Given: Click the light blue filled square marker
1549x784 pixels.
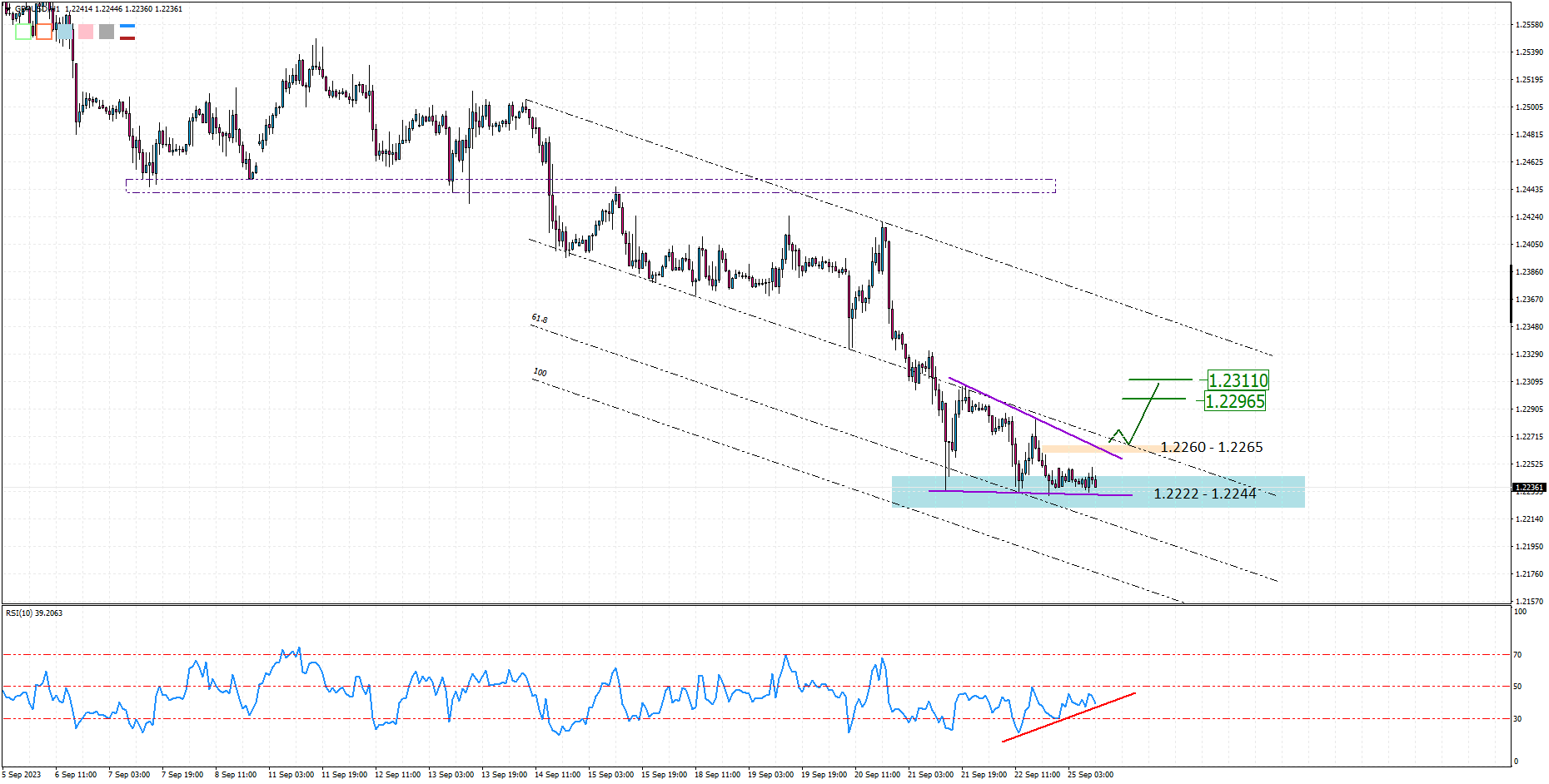Looking at the screenshot, I should tap(65, 32).
